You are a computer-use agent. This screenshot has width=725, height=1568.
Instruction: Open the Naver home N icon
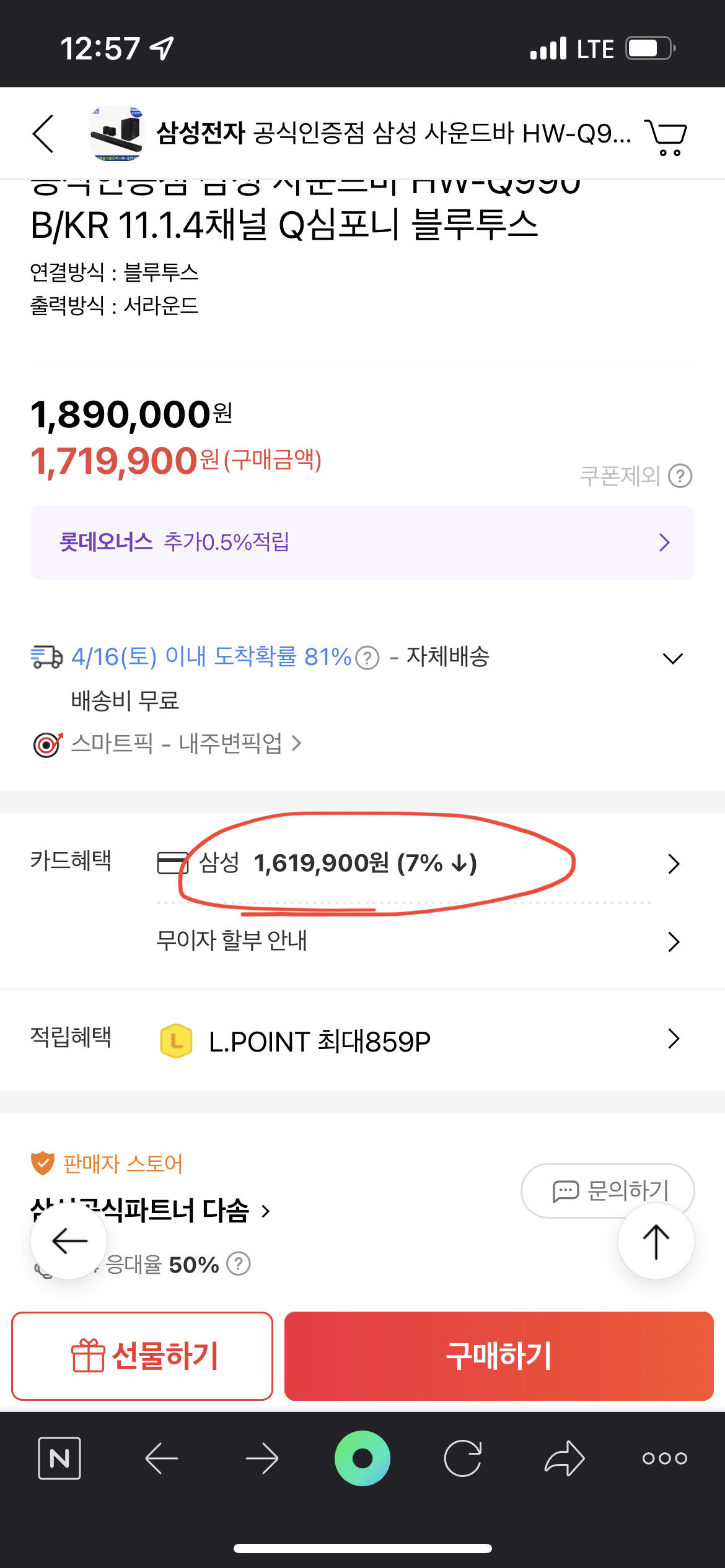[x=59, y=1458]
